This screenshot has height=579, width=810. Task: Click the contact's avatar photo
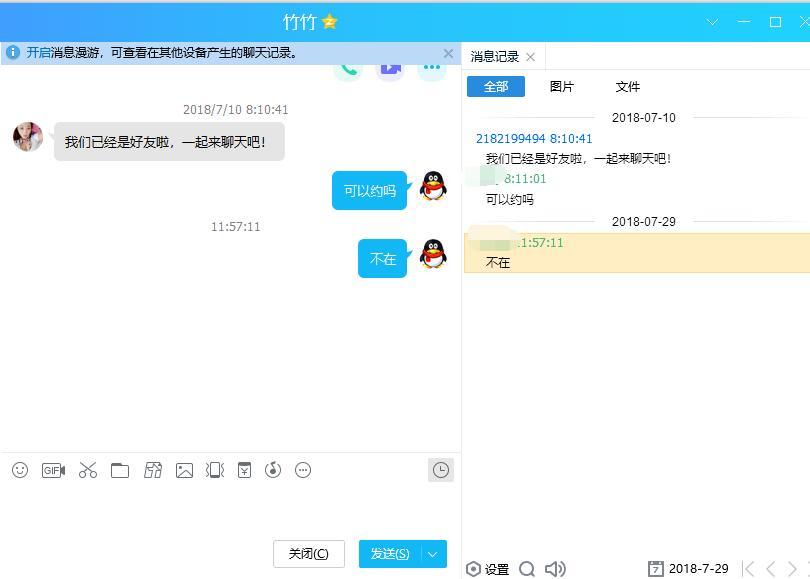click(28, 137)
